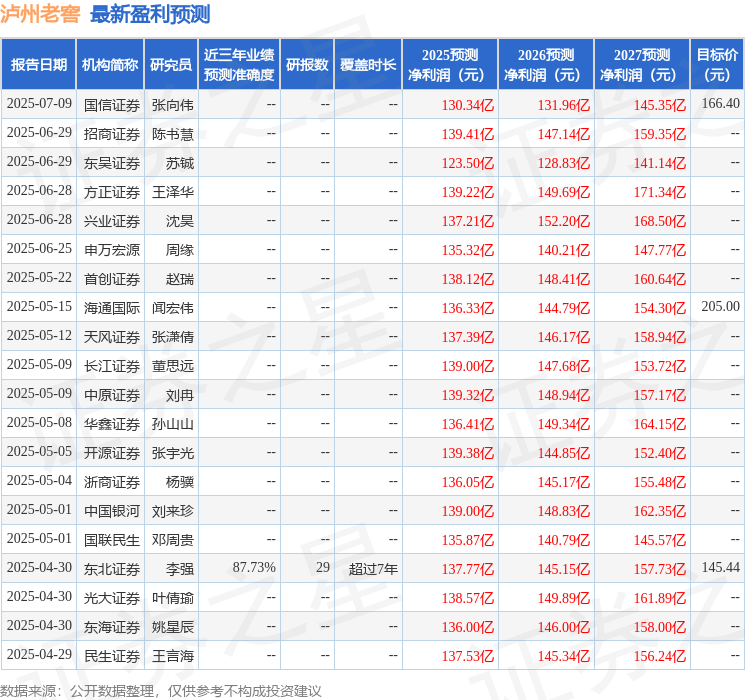The image size is (745, 700).
Task: Click coverage duration 超过7年
Action: (373, 569)
